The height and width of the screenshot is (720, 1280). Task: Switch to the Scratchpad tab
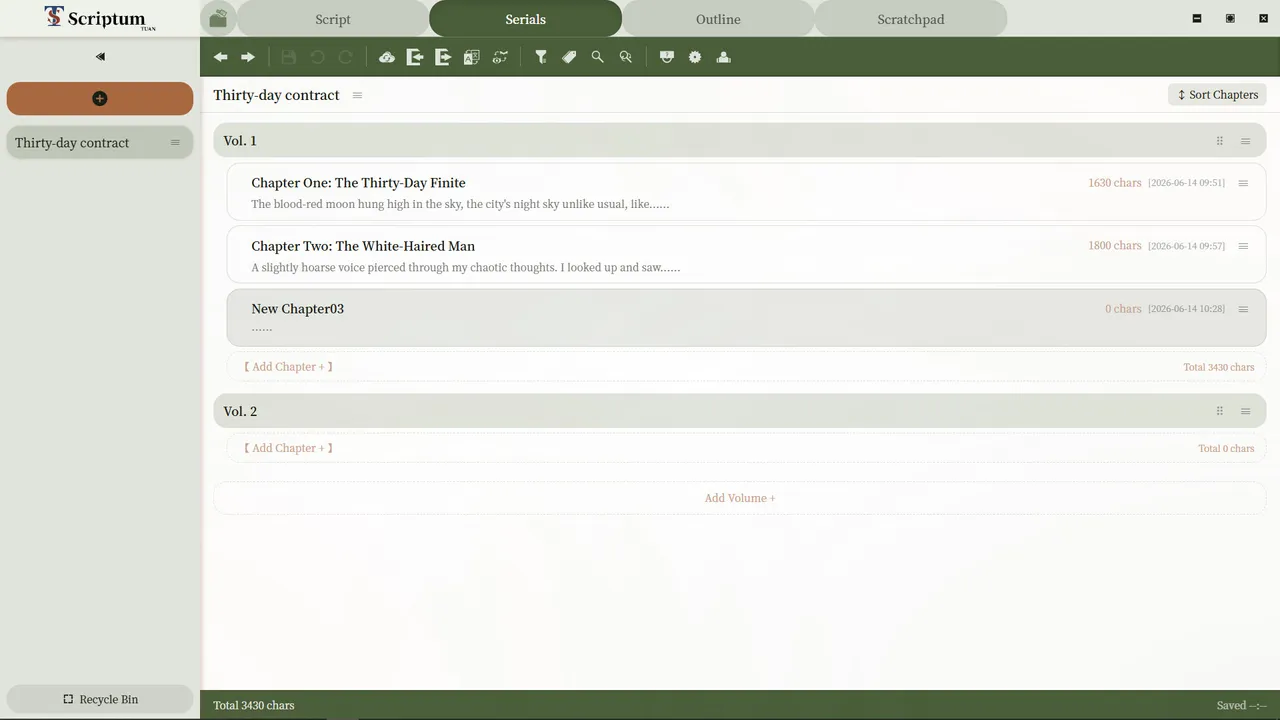[x=910, y=19]
